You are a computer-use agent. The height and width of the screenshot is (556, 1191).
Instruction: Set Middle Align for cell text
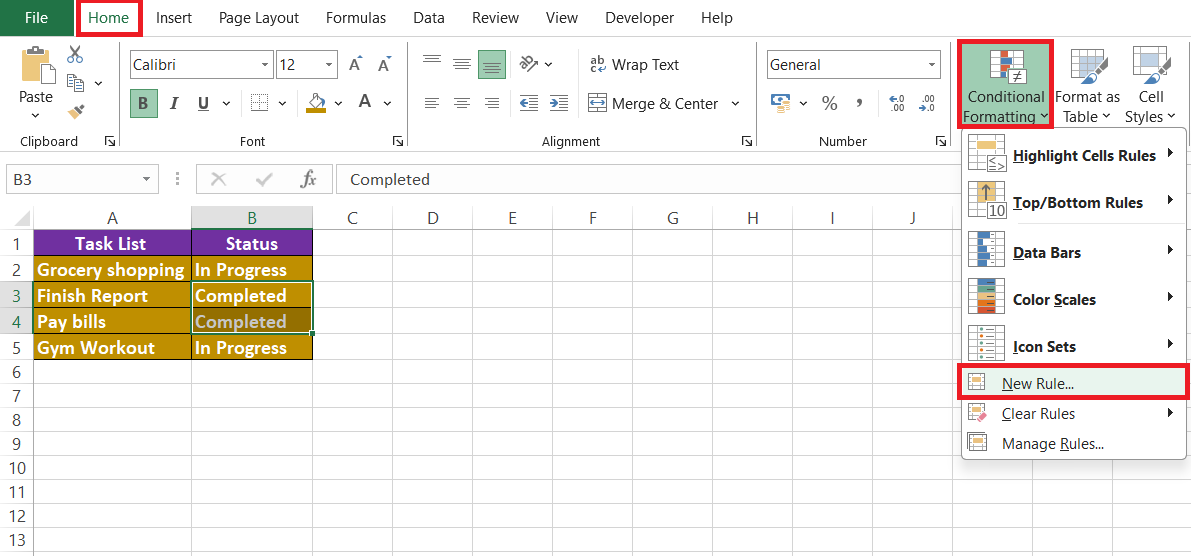[x=462, y=65]
